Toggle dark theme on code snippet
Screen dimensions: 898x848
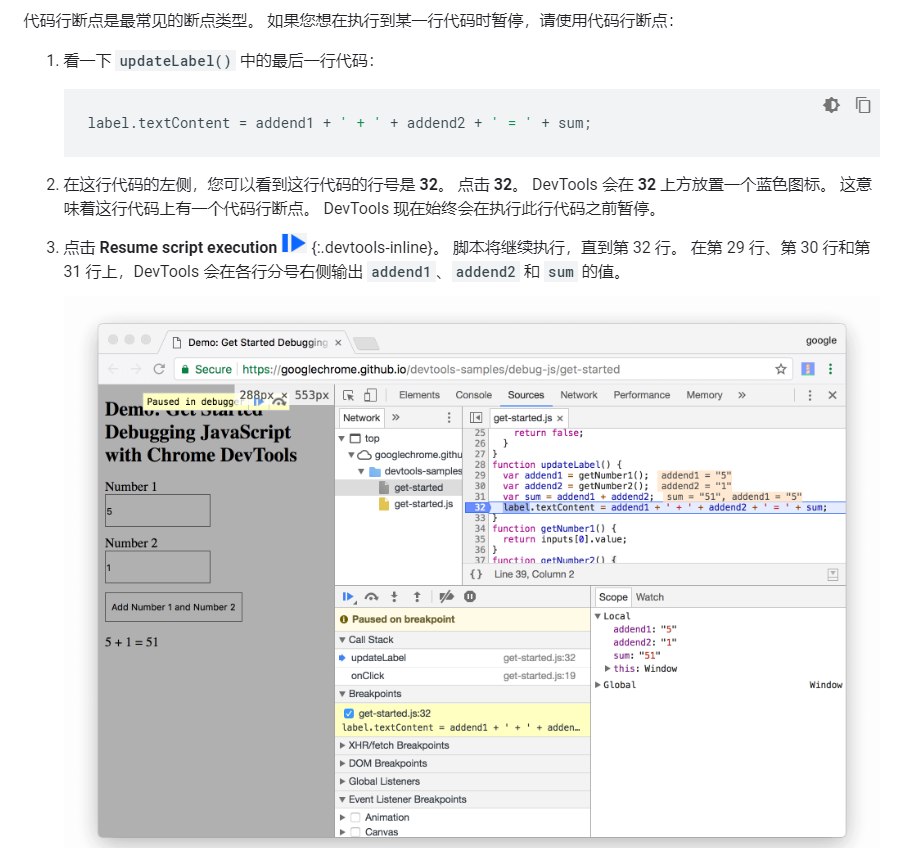[831, 105]
